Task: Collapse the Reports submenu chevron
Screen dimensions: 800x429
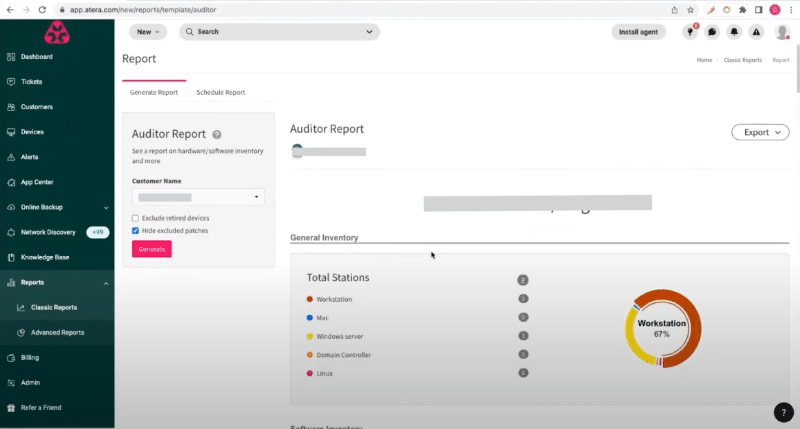Action: coord(106,283)
